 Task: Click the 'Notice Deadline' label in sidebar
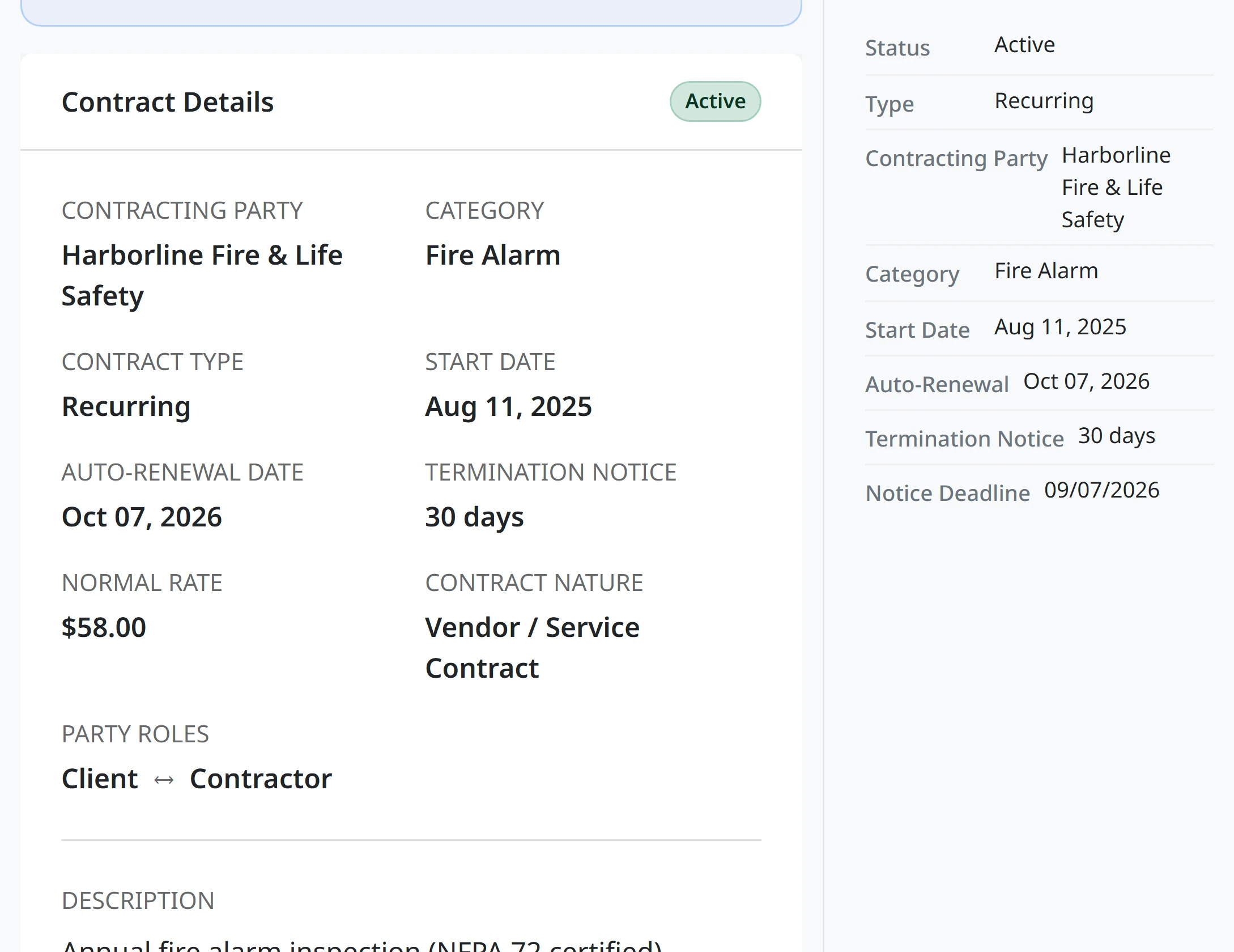tap(947, 493)
